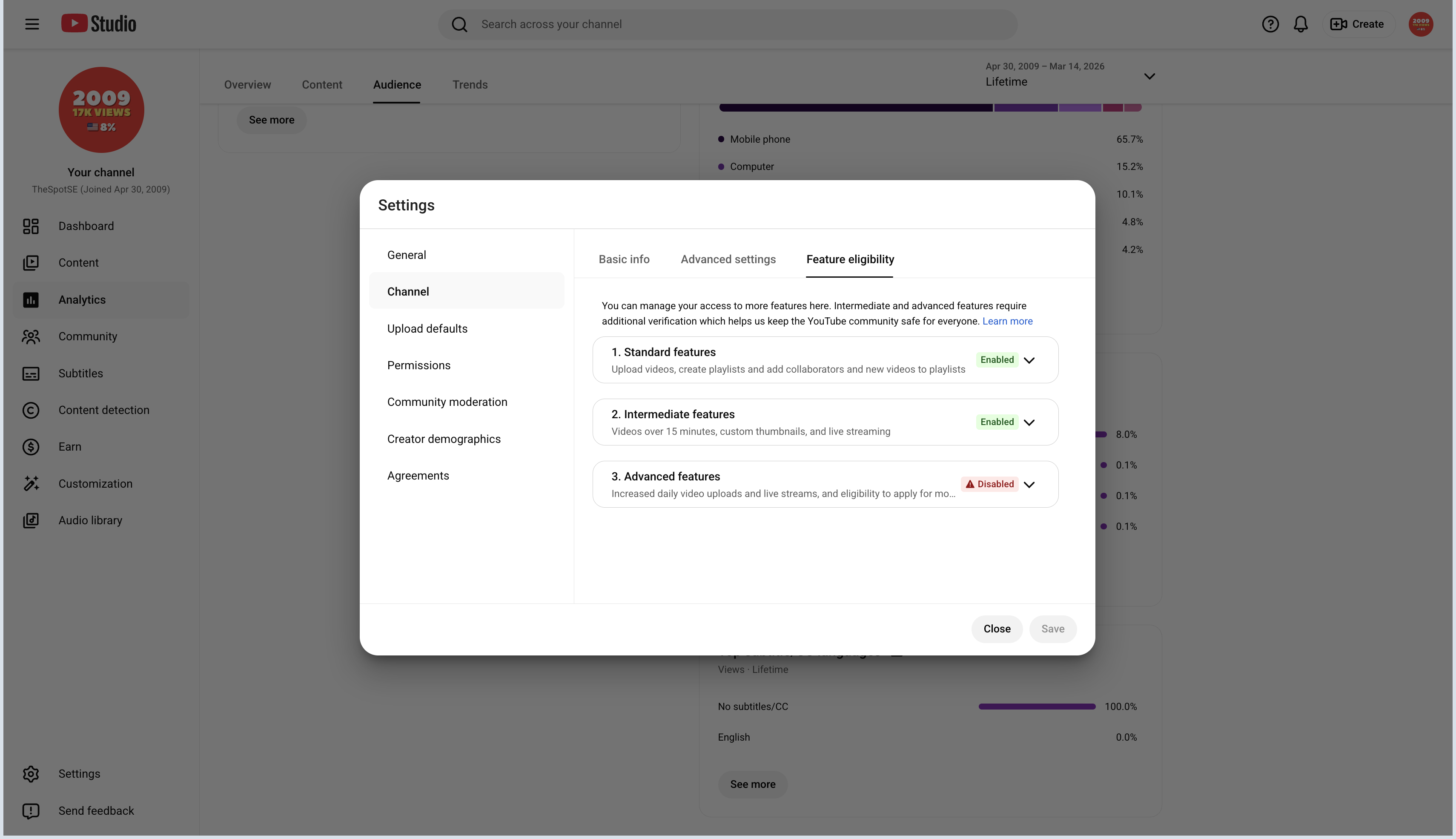Select Agreements in Settings menu

(467, 476)
